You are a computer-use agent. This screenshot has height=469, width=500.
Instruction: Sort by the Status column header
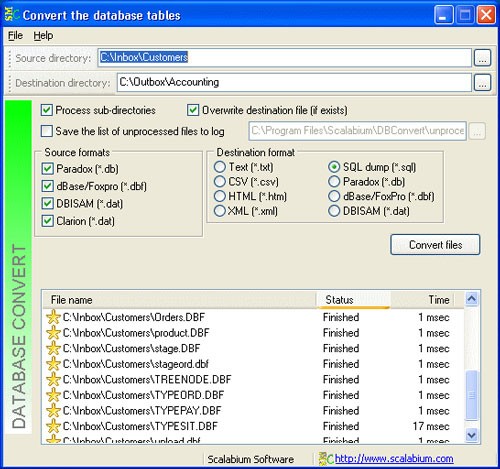pos(353,300)
